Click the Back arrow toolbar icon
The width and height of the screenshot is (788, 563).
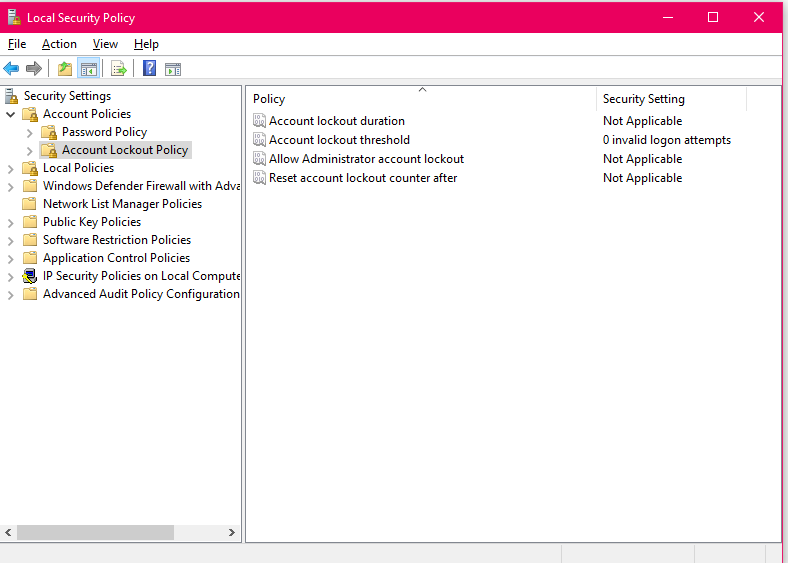tap(11, 68)
